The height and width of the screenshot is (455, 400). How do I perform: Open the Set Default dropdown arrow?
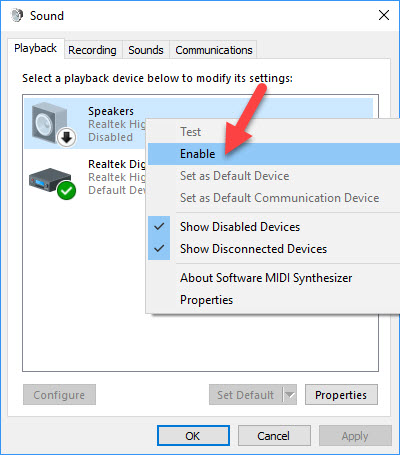click(x=290, y=395)
